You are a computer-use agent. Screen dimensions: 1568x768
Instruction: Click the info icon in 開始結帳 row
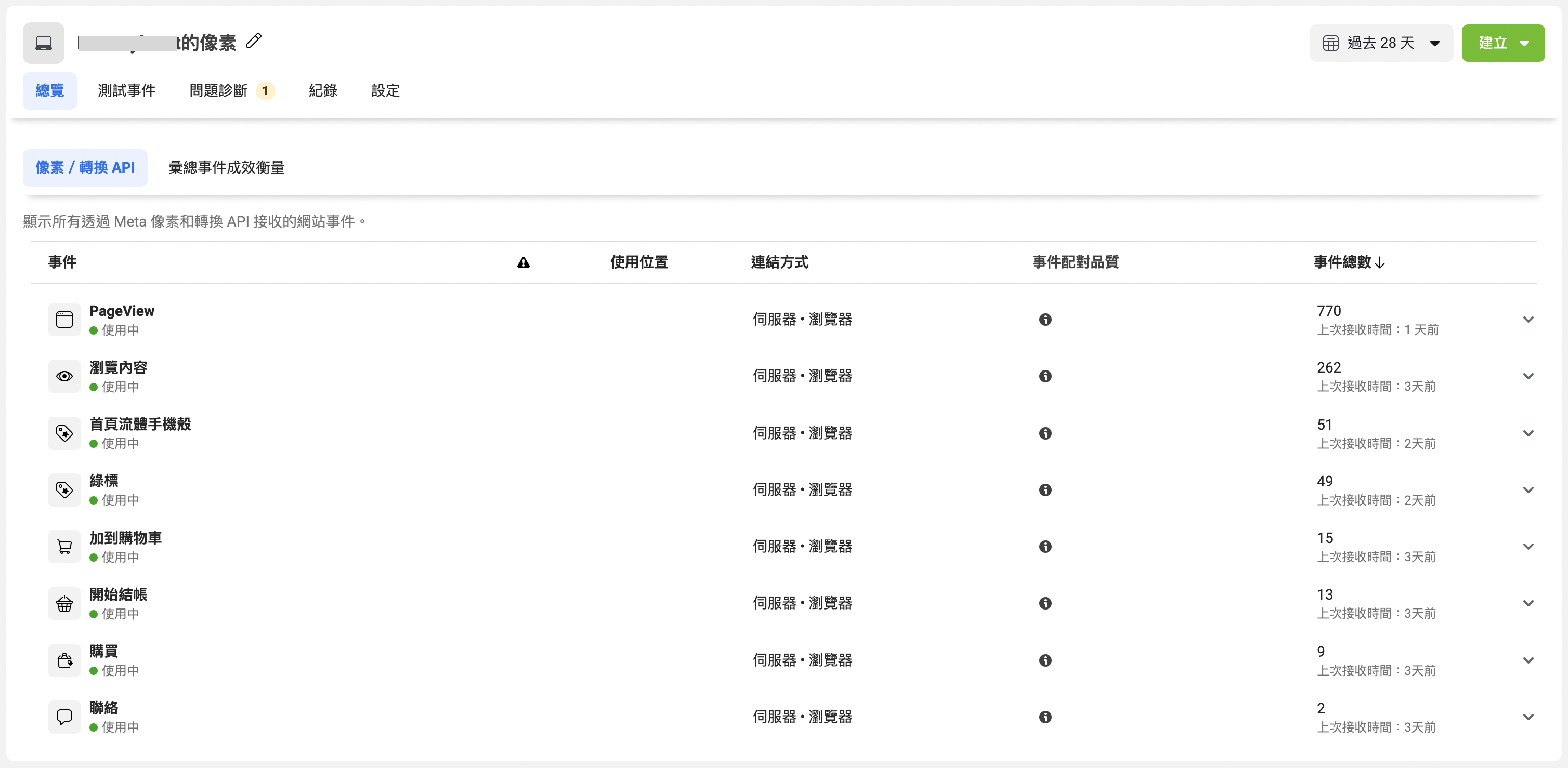point(1045,603)
